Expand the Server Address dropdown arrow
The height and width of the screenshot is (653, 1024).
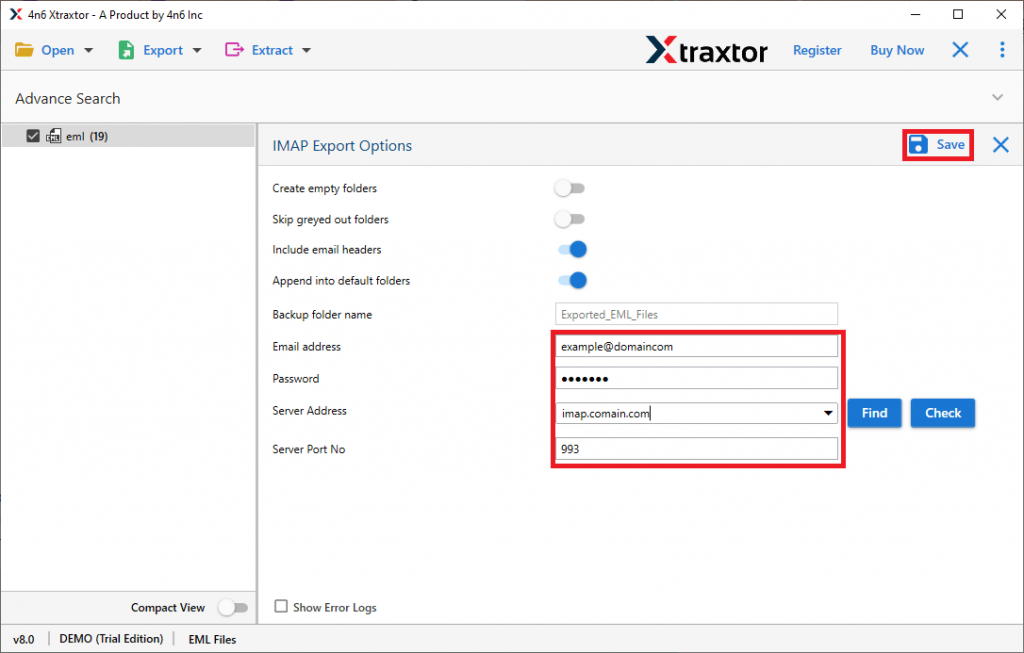828,413
